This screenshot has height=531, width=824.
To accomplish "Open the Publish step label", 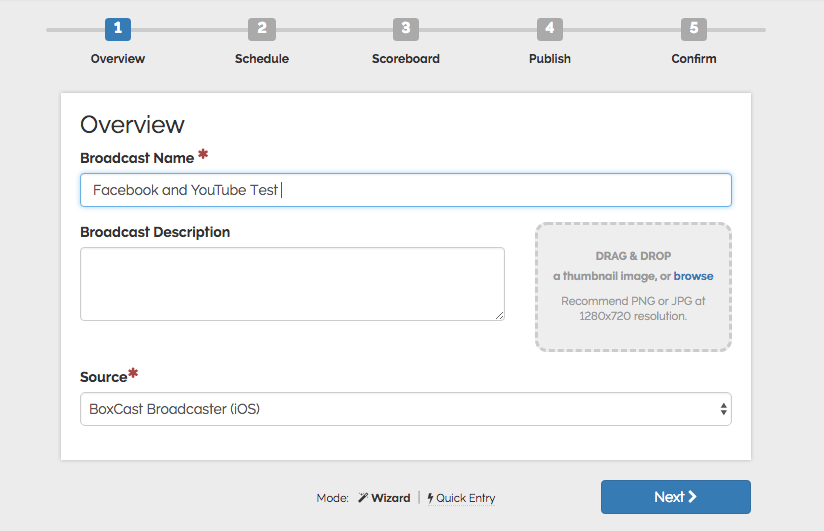I will pos(549,59).
